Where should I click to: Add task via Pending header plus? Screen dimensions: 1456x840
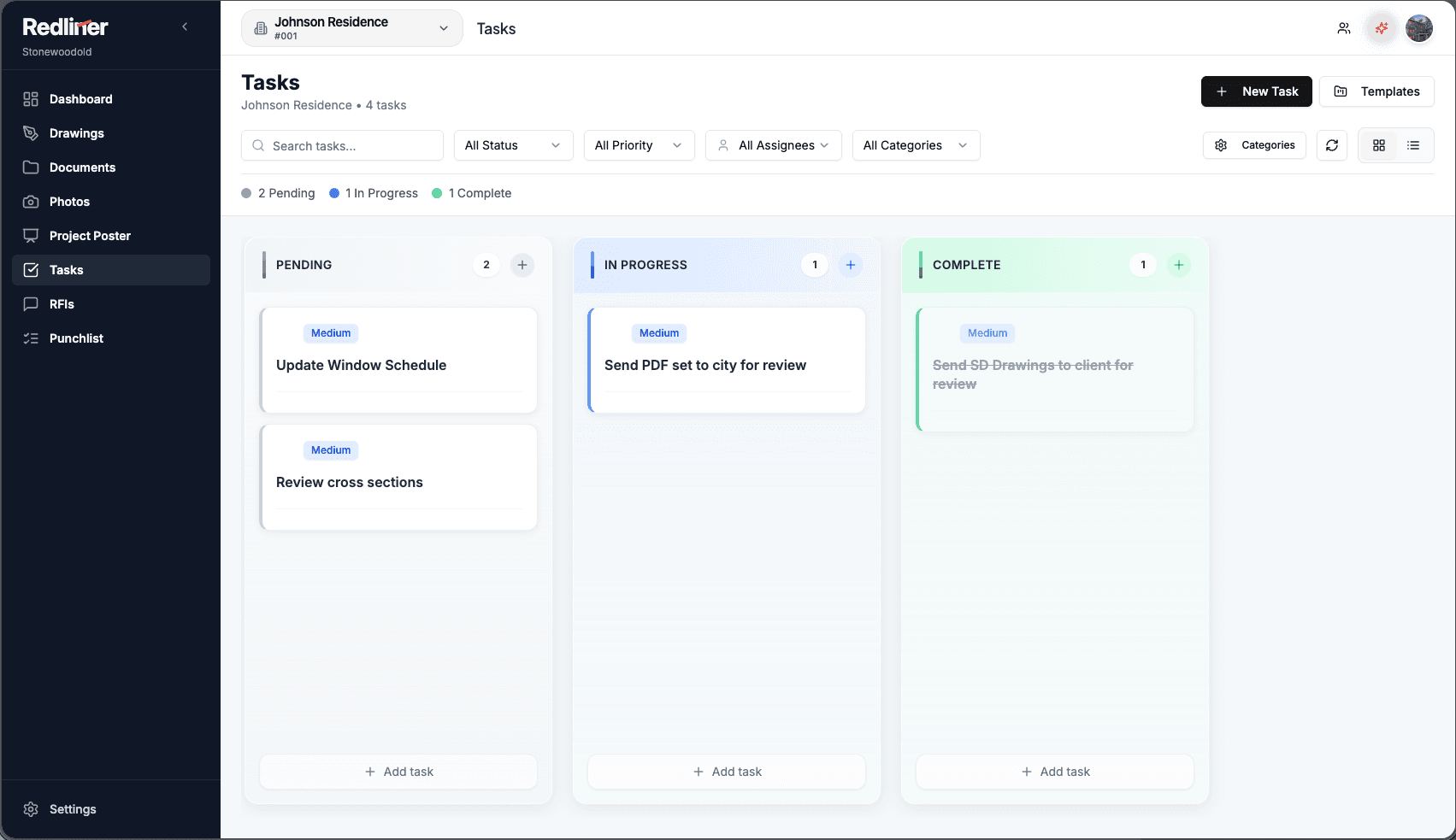coord(522,265)
